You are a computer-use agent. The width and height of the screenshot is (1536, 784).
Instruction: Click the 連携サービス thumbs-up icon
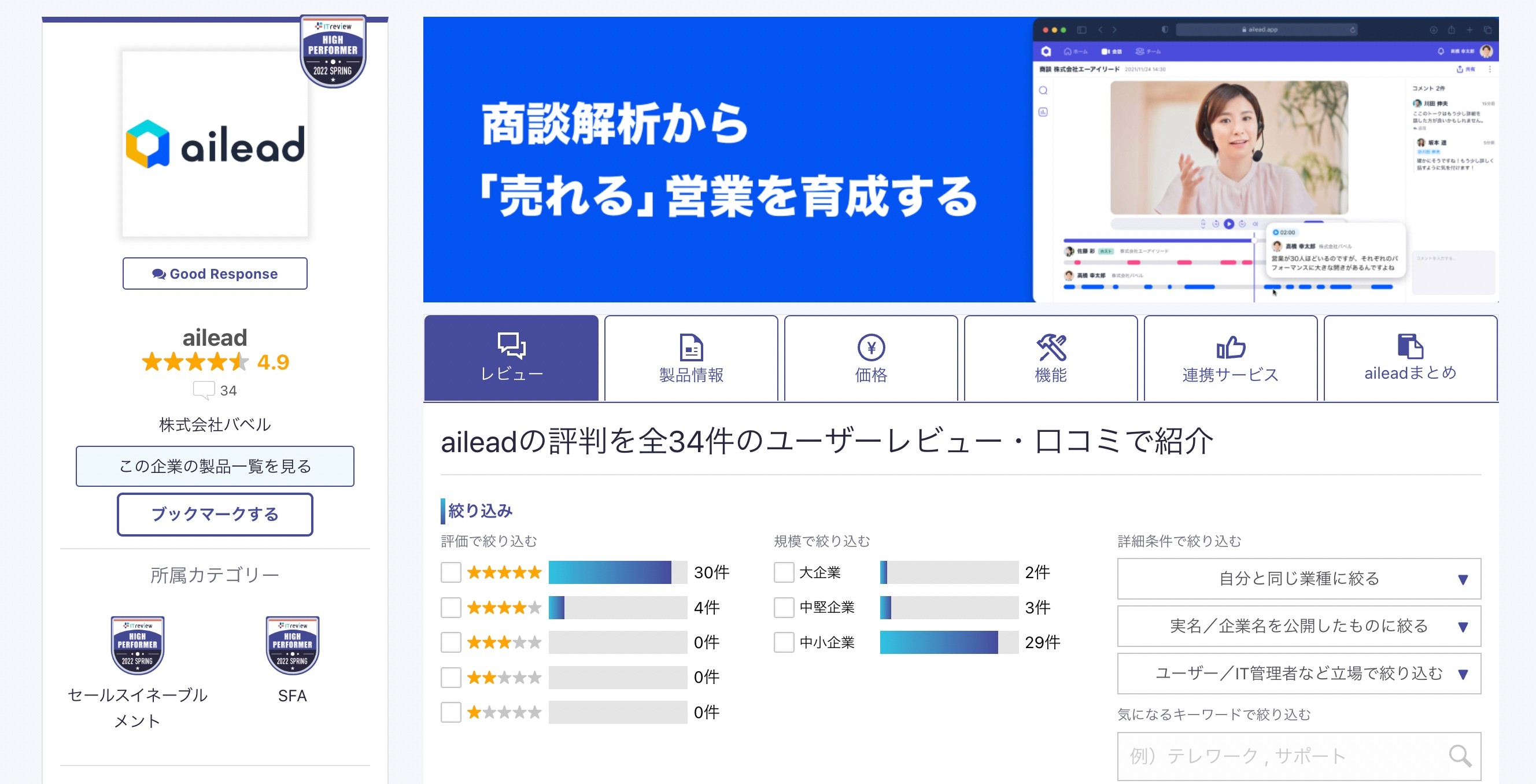point(1230,347)
